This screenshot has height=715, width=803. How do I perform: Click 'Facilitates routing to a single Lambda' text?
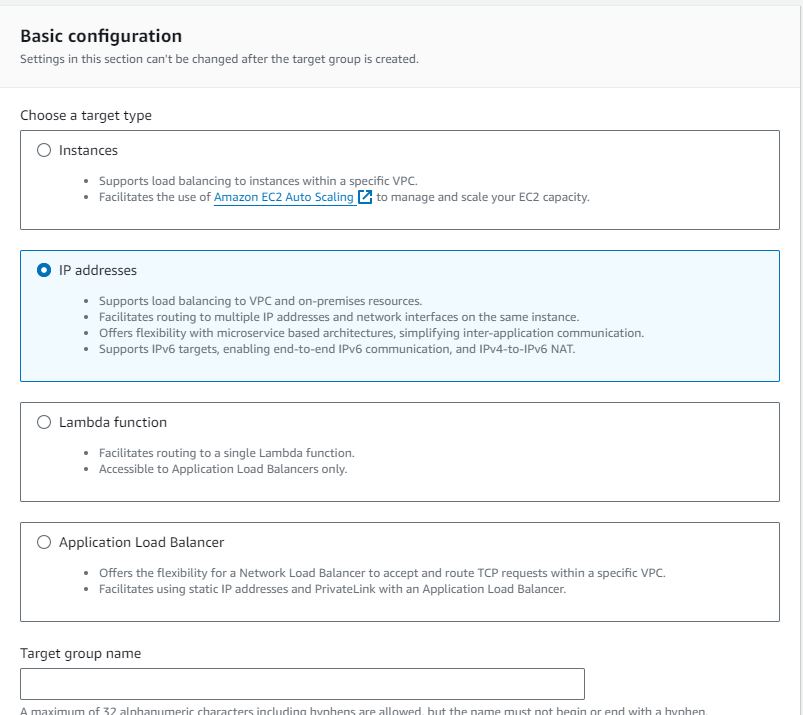tap(226, 453)
